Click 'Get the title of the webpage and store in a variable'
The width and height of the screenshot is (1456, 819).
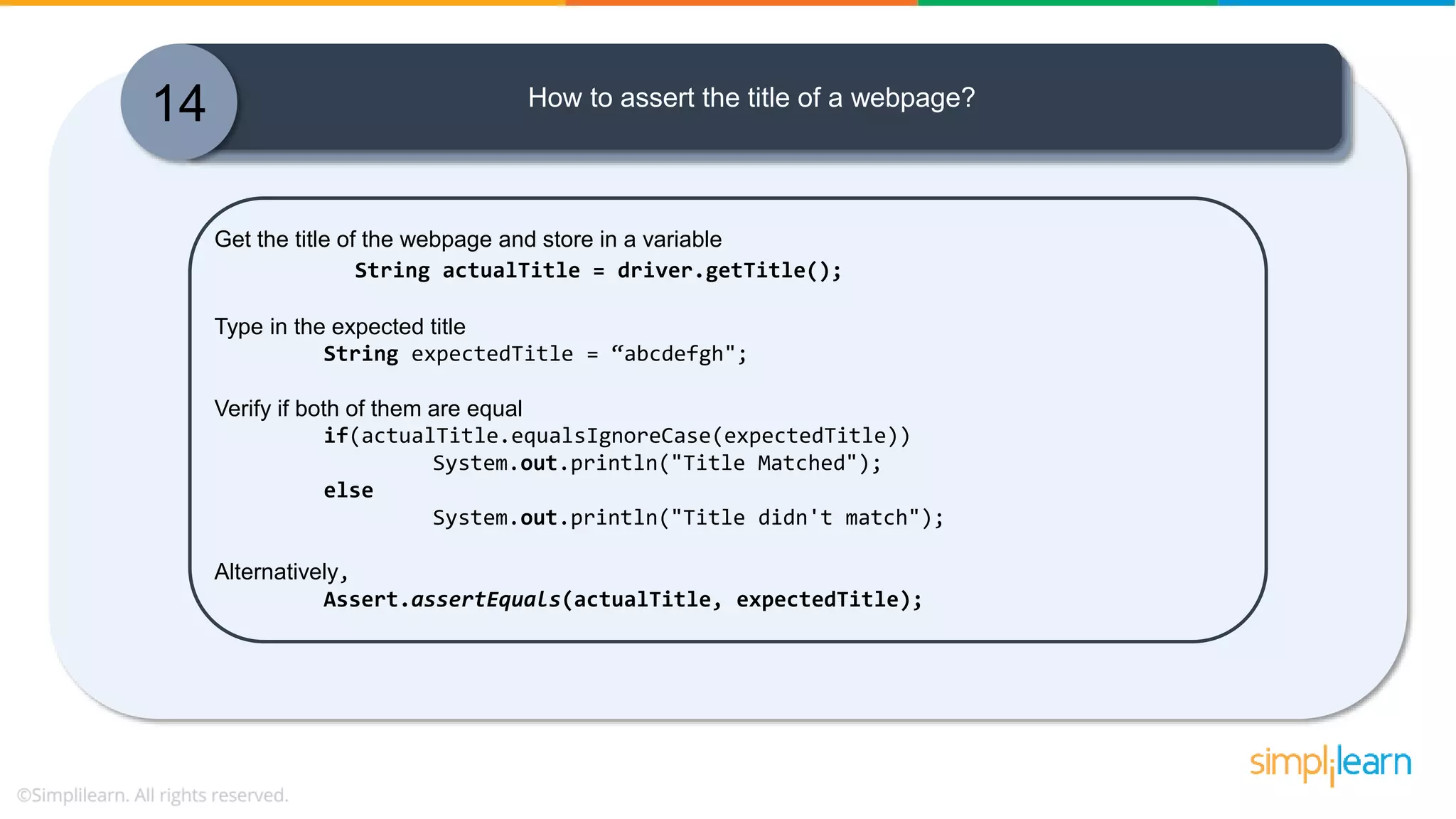(x=468, y=240)
